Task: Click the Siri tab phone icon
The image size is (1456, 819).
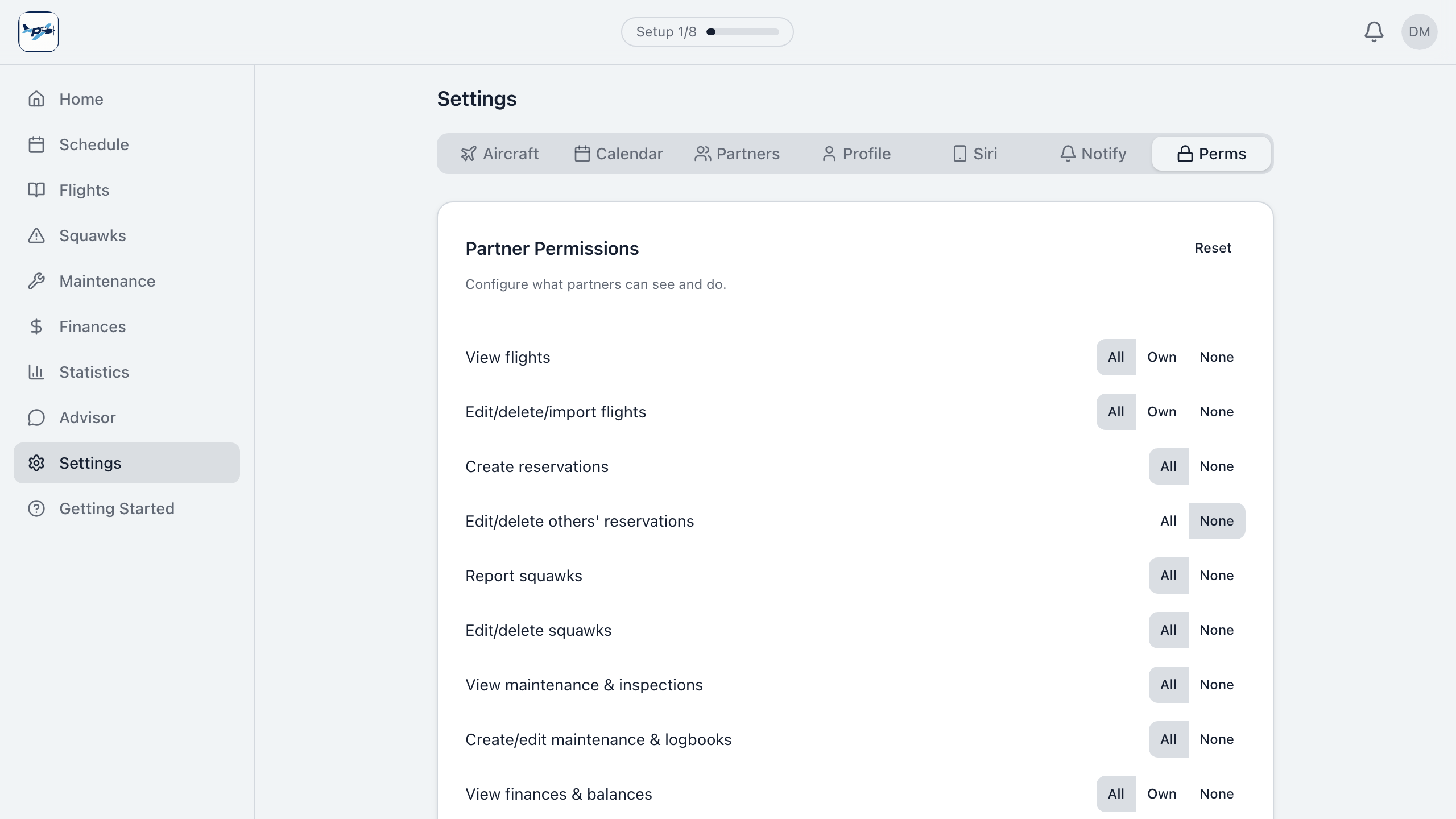Action: coord(959,154)
